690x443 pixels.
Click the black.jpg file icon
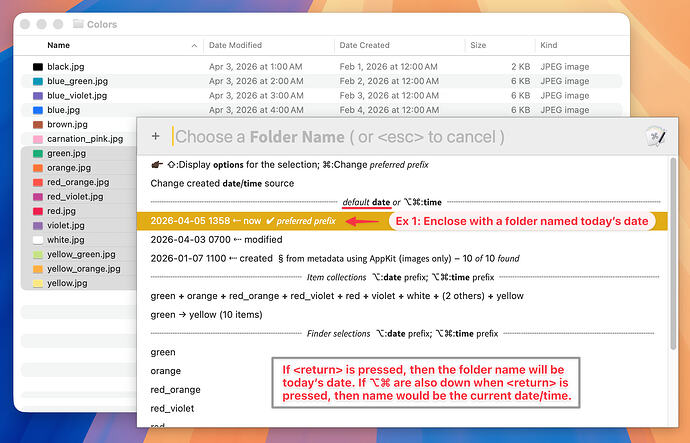38,67
